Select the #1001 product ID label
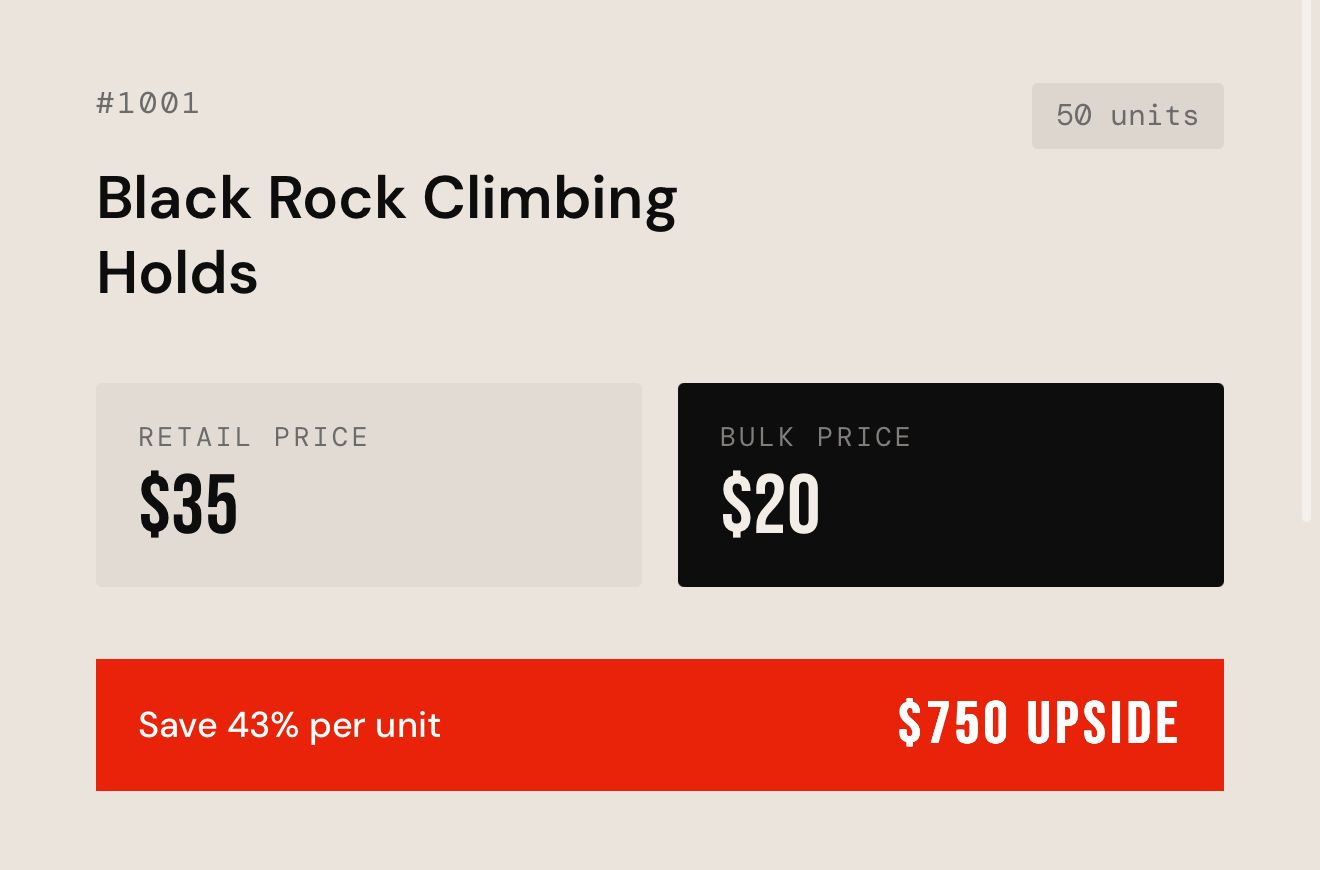 tap(148, 103)
